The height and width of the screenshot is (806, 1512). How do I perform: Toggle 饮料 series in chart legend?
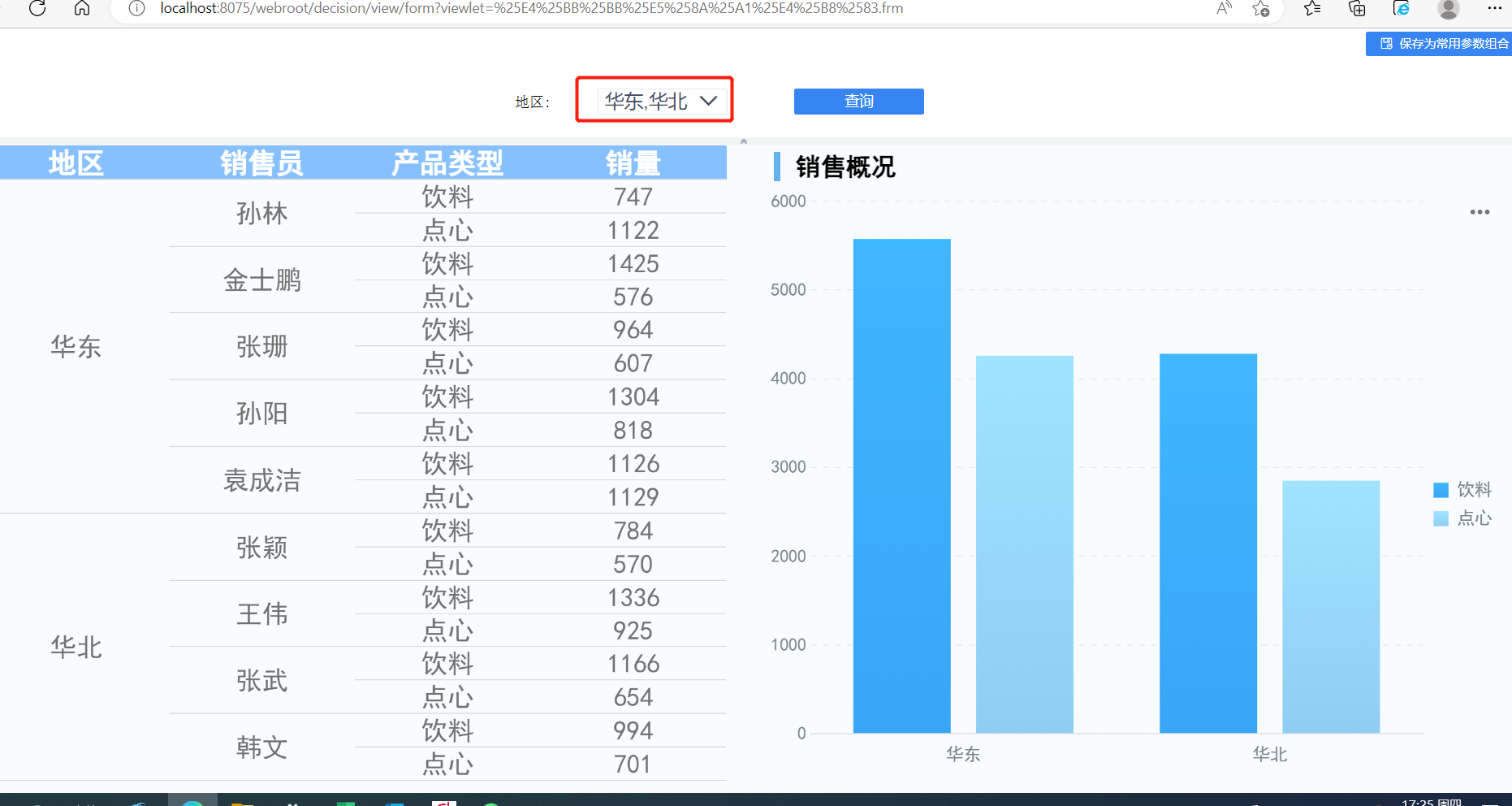click(x=1462, y=490)
